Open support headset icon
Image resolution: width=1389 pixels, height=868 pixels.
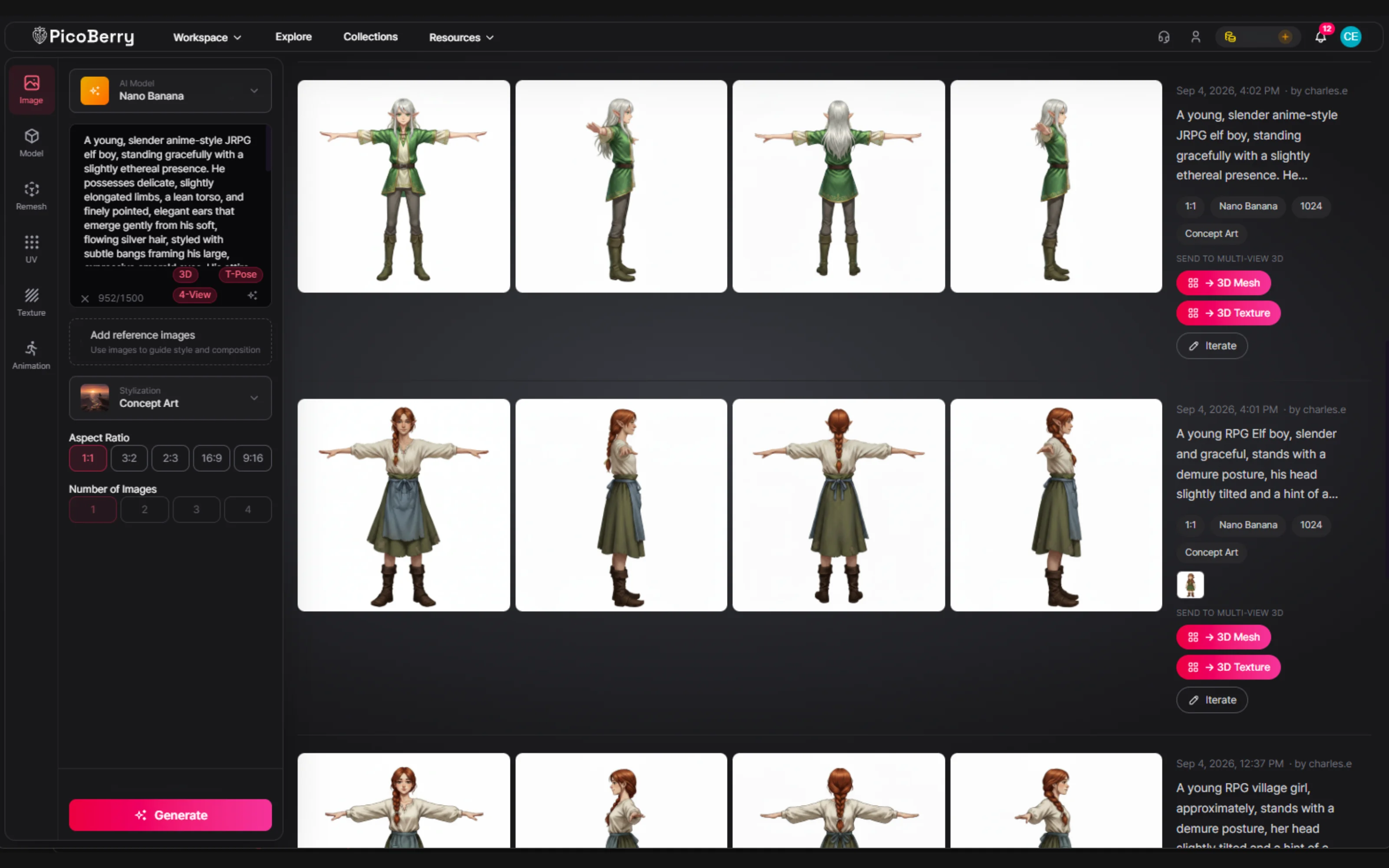click(x=1163, y=37)
